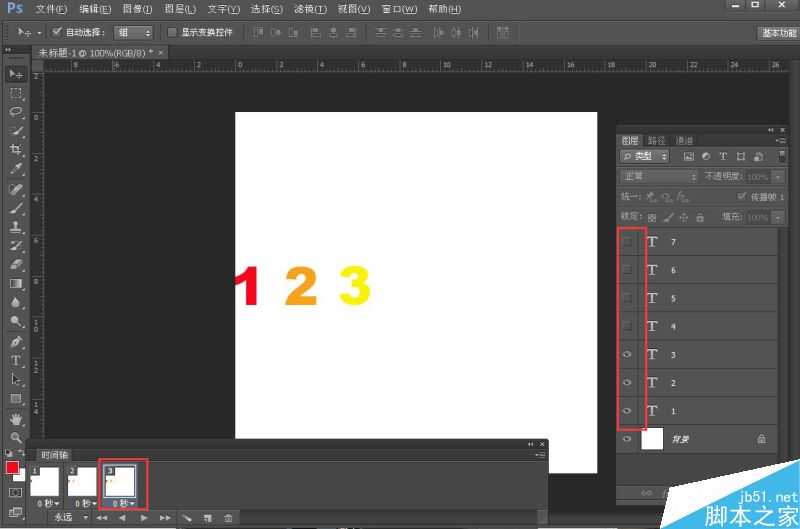Select the Hand tool
This screenshot has height=529, width=800.
point(16,419)
